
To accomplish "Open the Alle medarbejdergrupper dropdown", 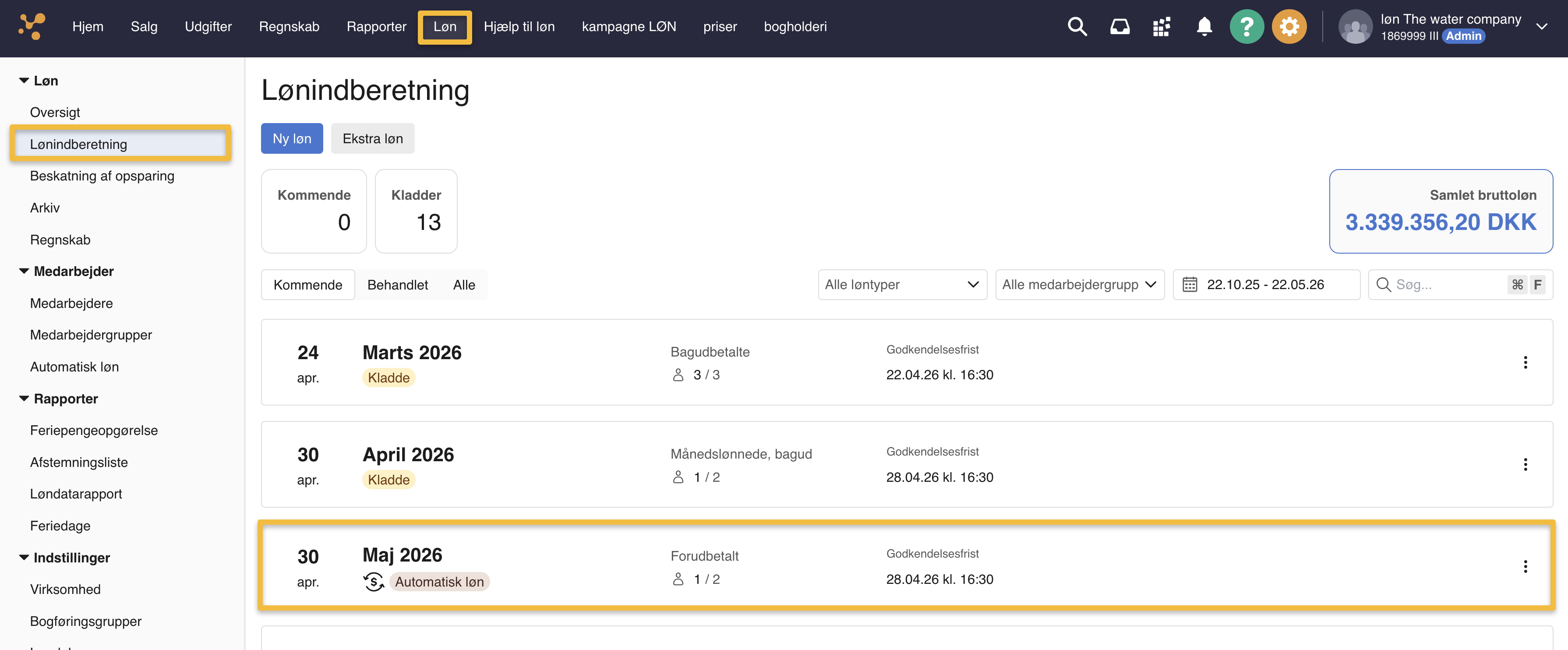I will point(1079,284).
